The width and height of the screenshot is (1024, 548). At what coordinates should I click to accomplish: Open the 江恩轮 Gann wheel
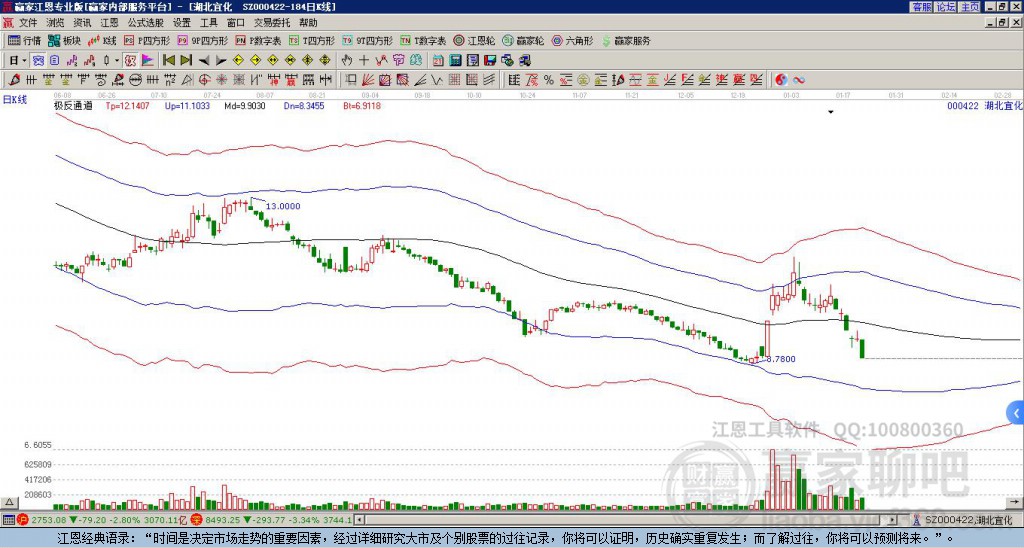coord(474,40)
